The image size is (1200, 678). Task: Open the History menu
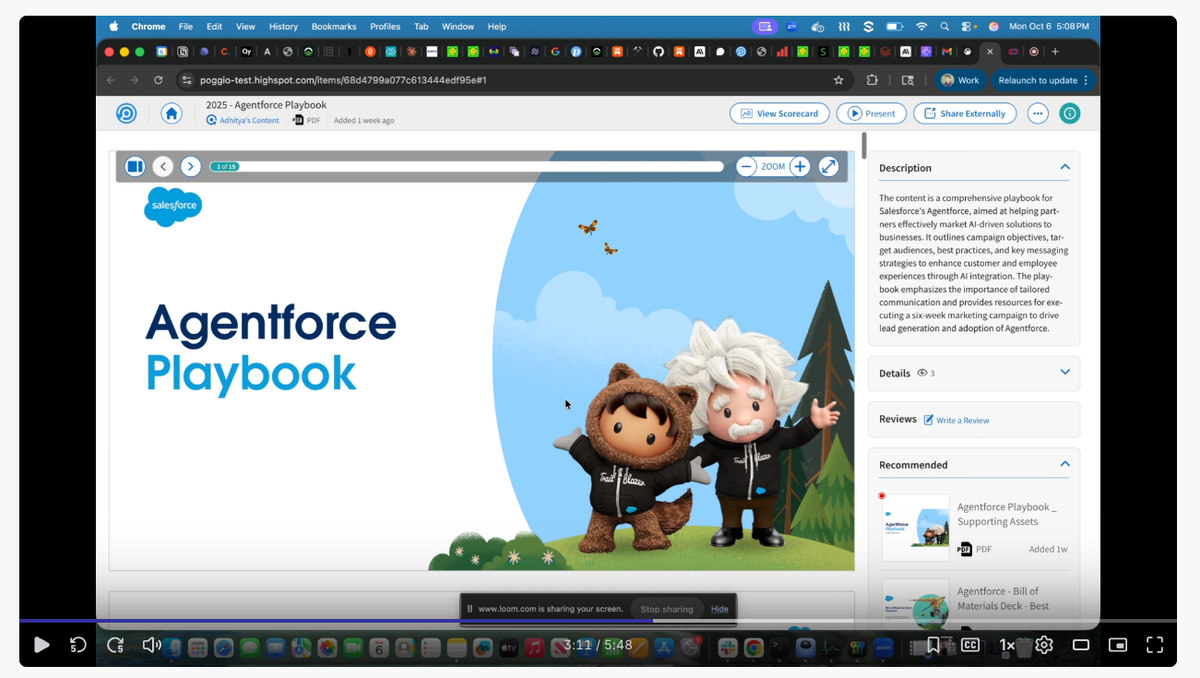(x=283, y=27)
